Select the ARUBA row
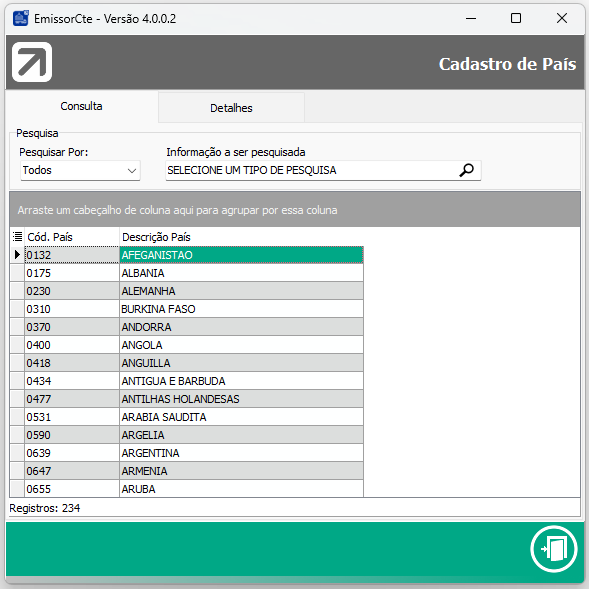589x589 pixels. [x=187, y=489]
